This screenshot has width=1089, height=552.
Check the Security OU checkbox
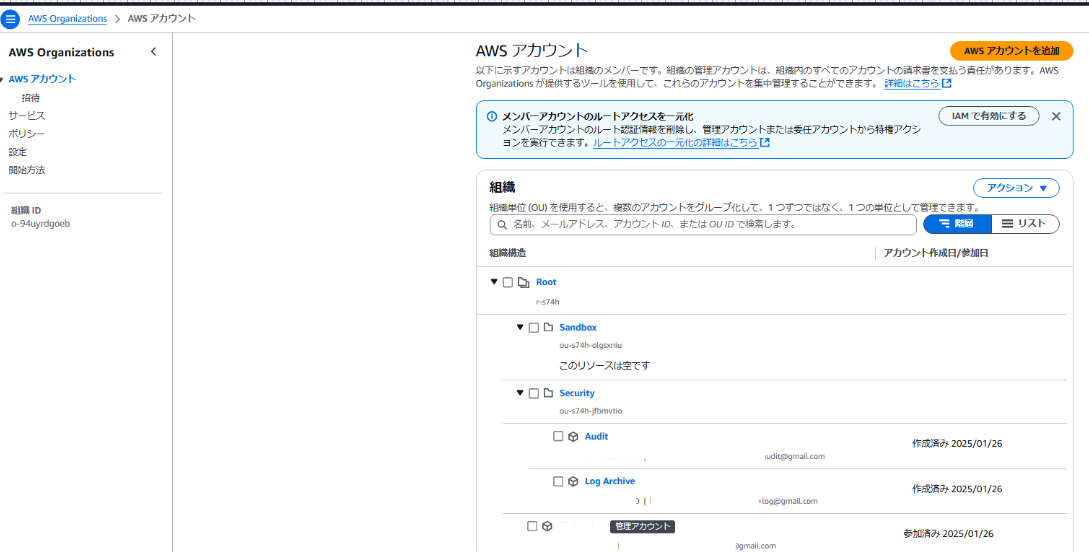(x=533, y=394)
